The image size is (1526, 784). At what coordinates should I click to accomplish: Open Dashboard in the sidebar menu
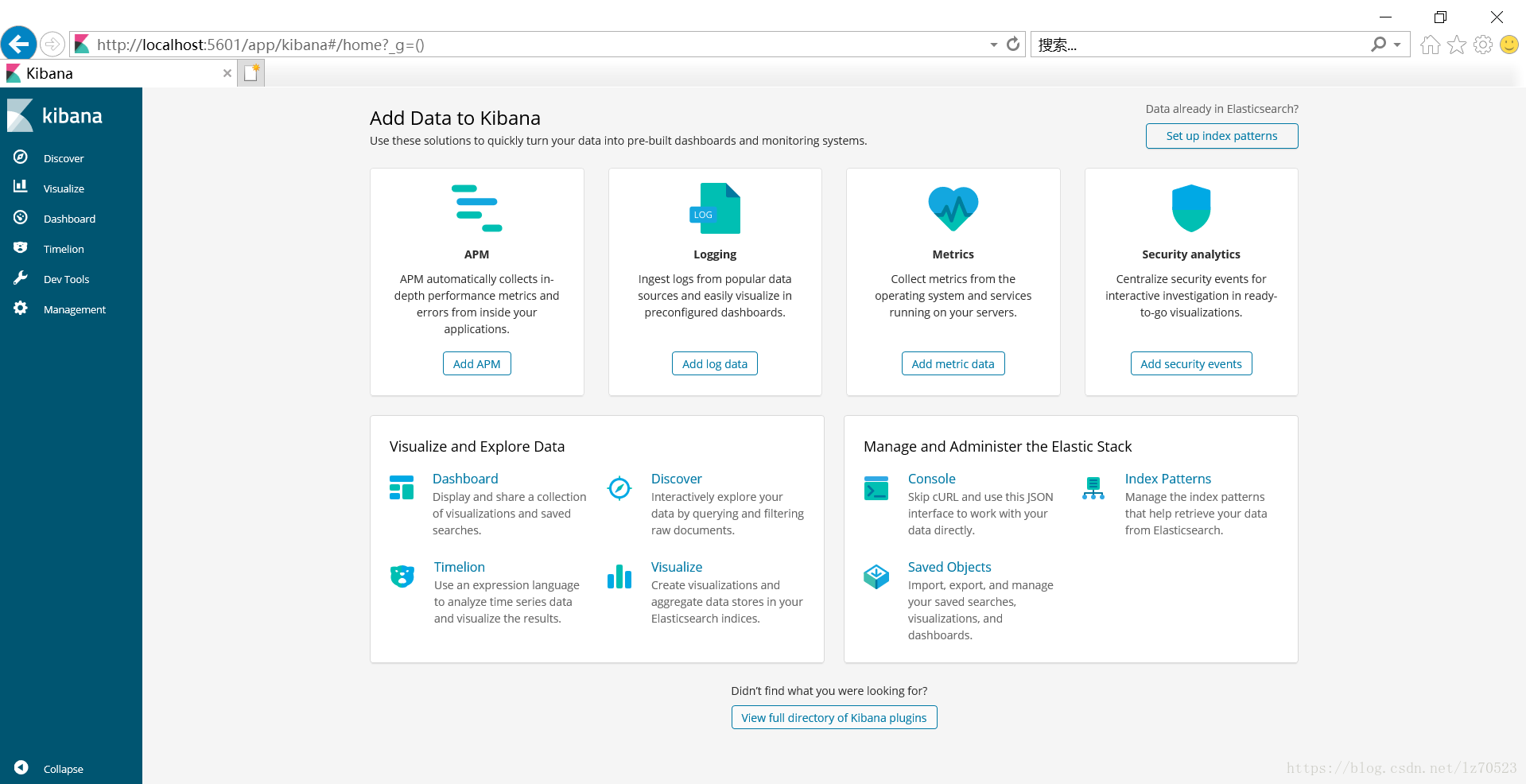pyautogui.click(x=69, y=219)
